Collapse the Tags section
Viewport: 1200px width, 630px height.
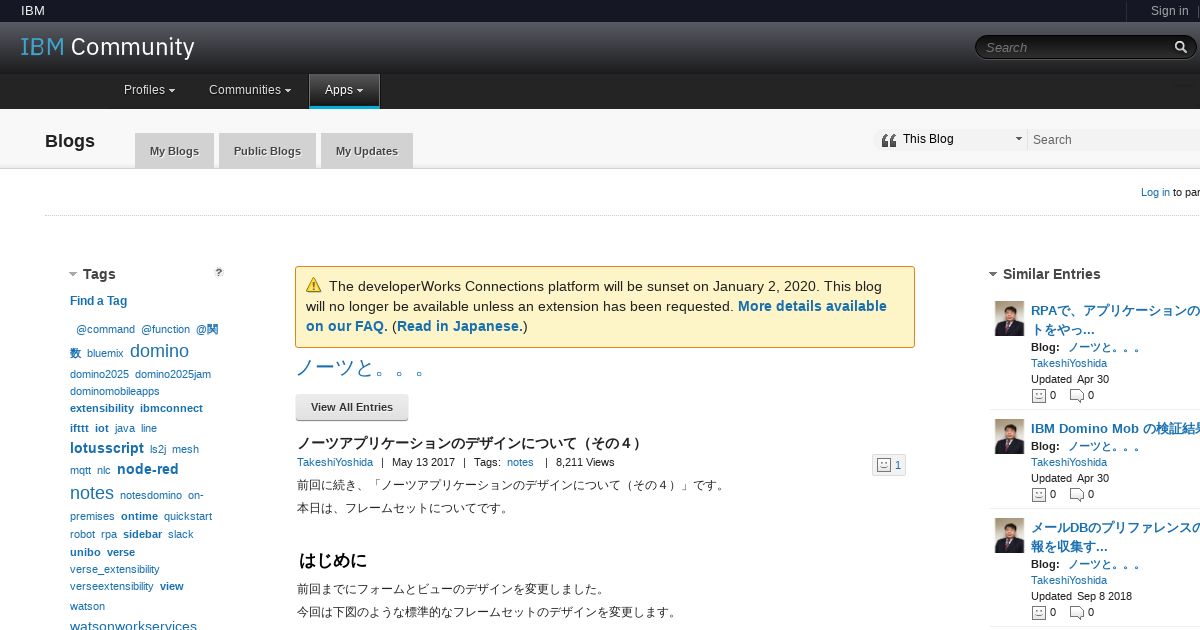click(73, 274)
